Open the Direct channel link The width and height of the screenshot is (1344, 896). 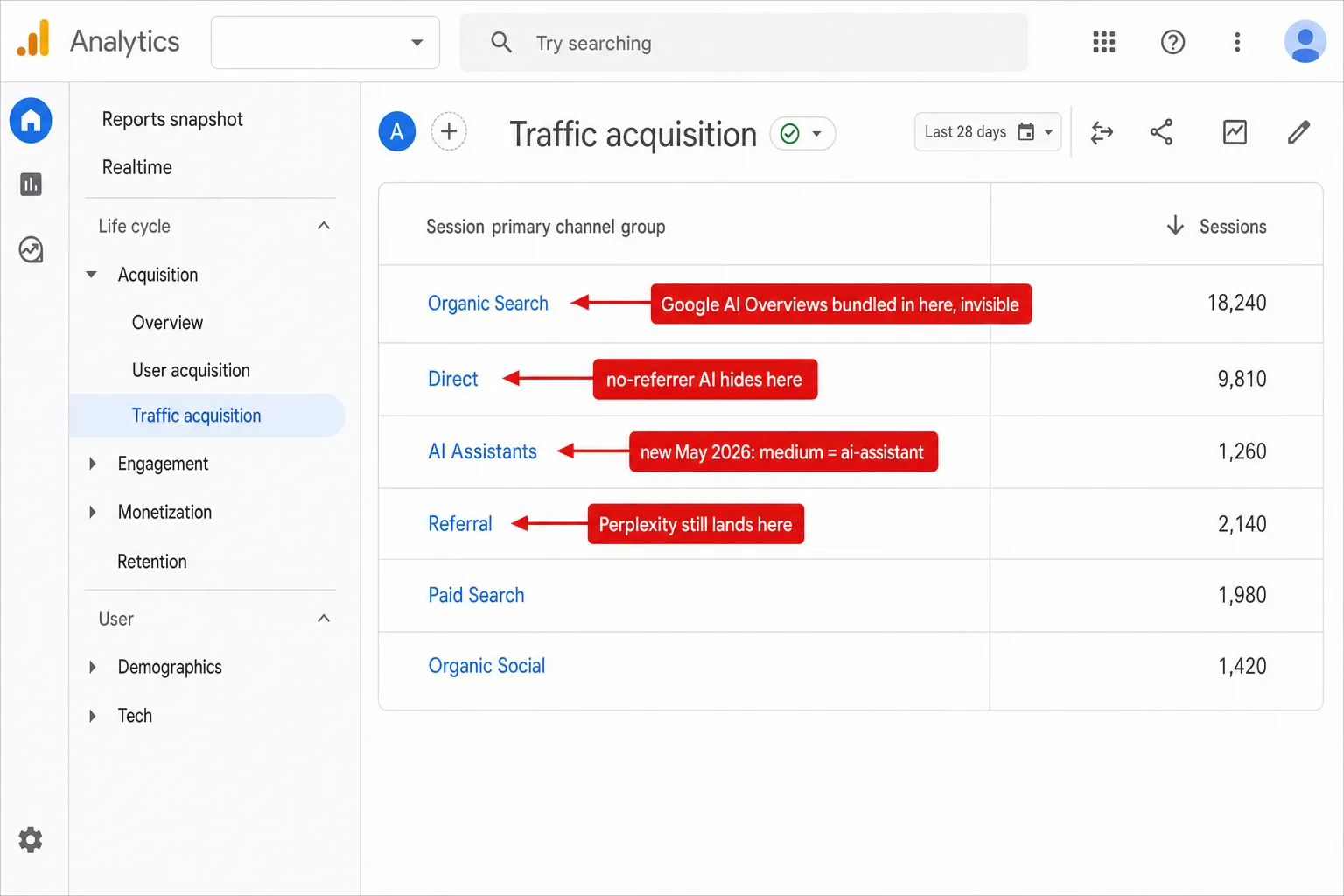coord(453,379)
